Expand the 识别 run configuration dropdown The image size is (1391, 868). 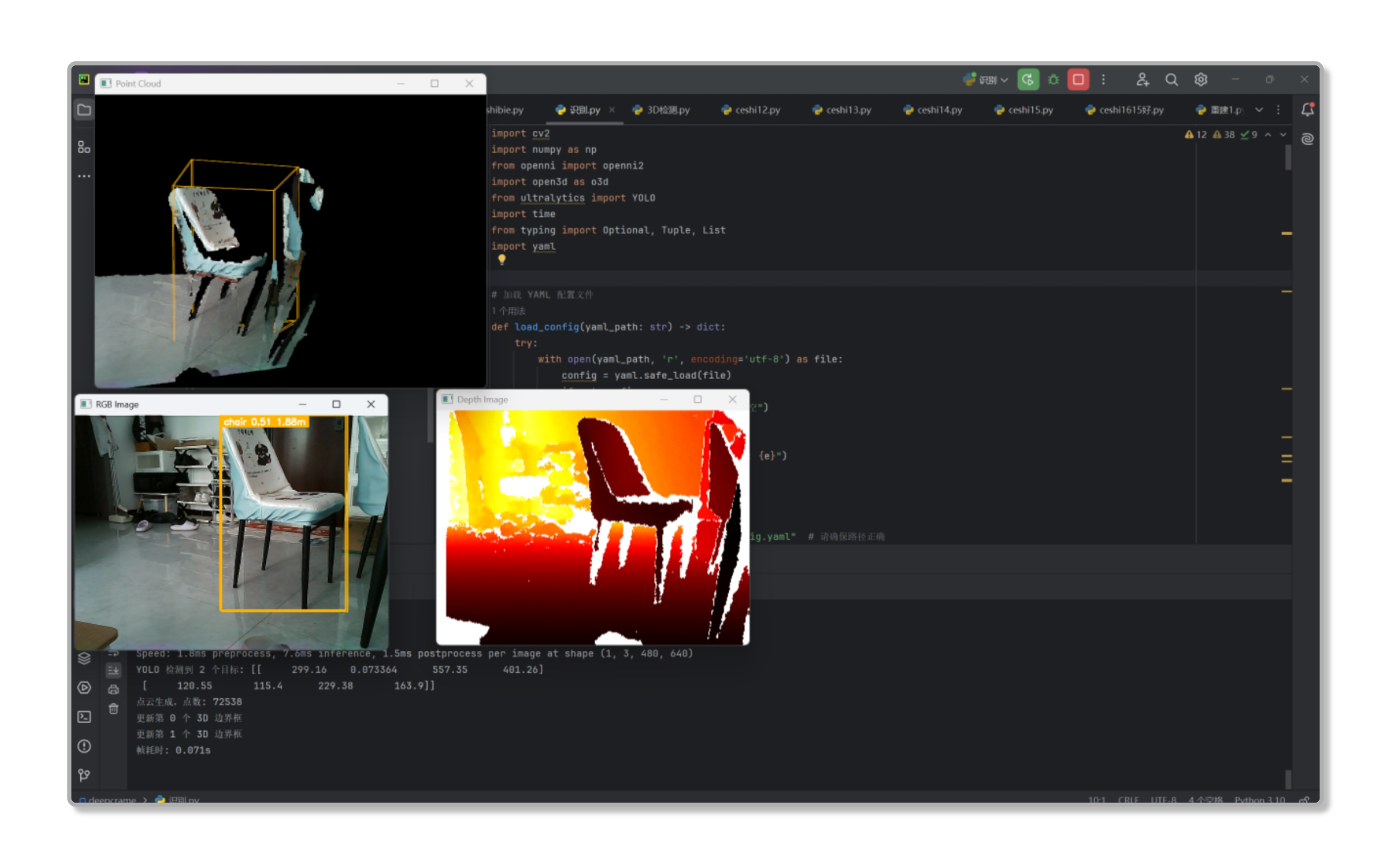coord(986,80)
